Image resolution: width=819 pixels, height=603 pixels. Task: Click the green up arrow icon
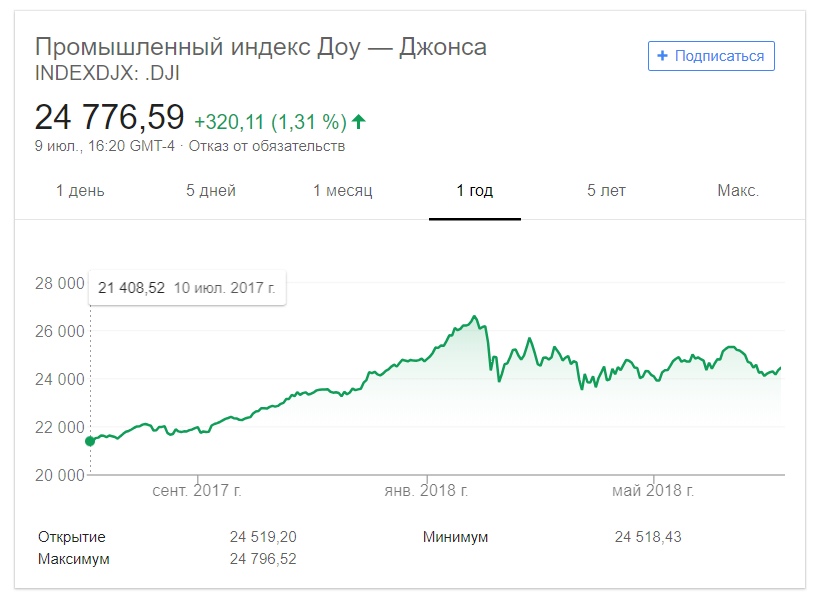point(359,122)
